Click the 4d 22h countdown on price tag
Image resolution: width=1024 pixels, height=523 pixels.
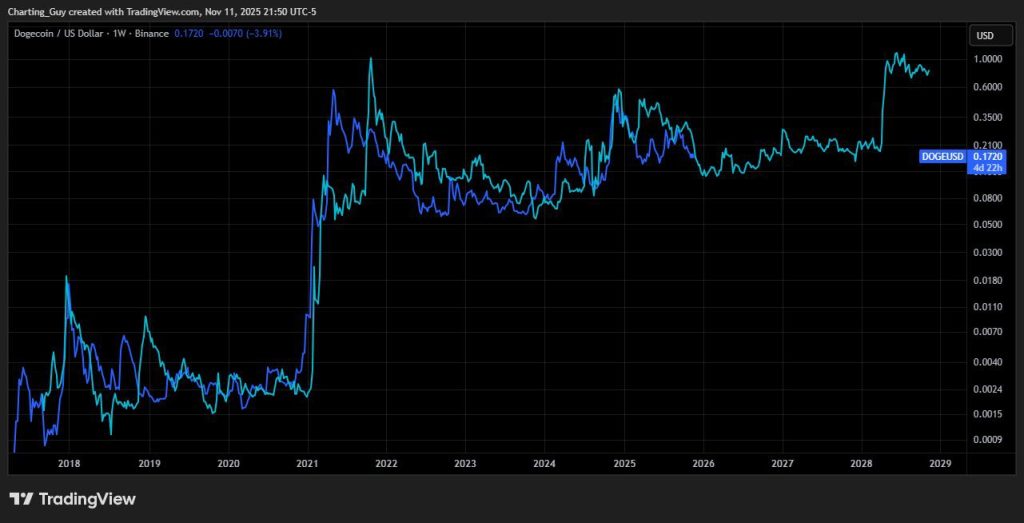tap(986, 168)
